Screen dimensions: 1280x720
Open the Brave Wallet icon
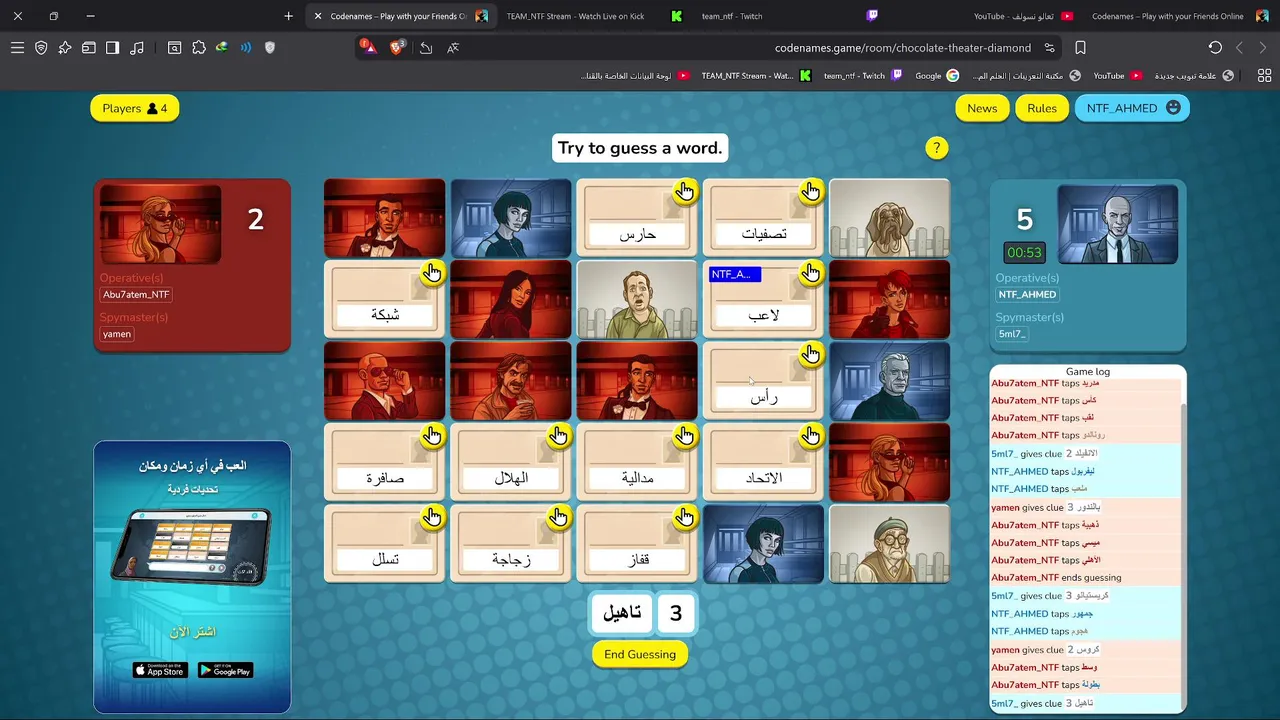coord(89,48)
